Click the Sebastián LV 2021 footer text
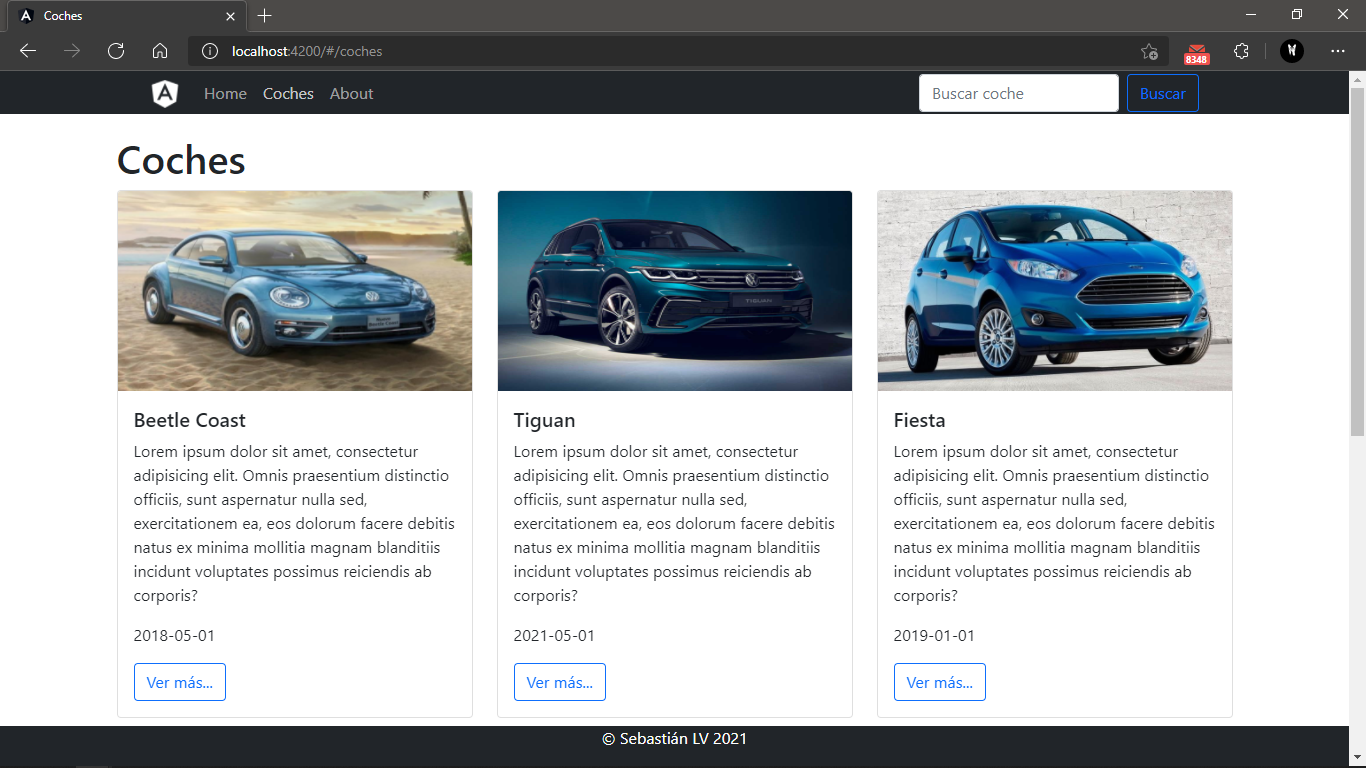Image resolution: width=1366 pixels, height=768 pixels. click(675, 739)
